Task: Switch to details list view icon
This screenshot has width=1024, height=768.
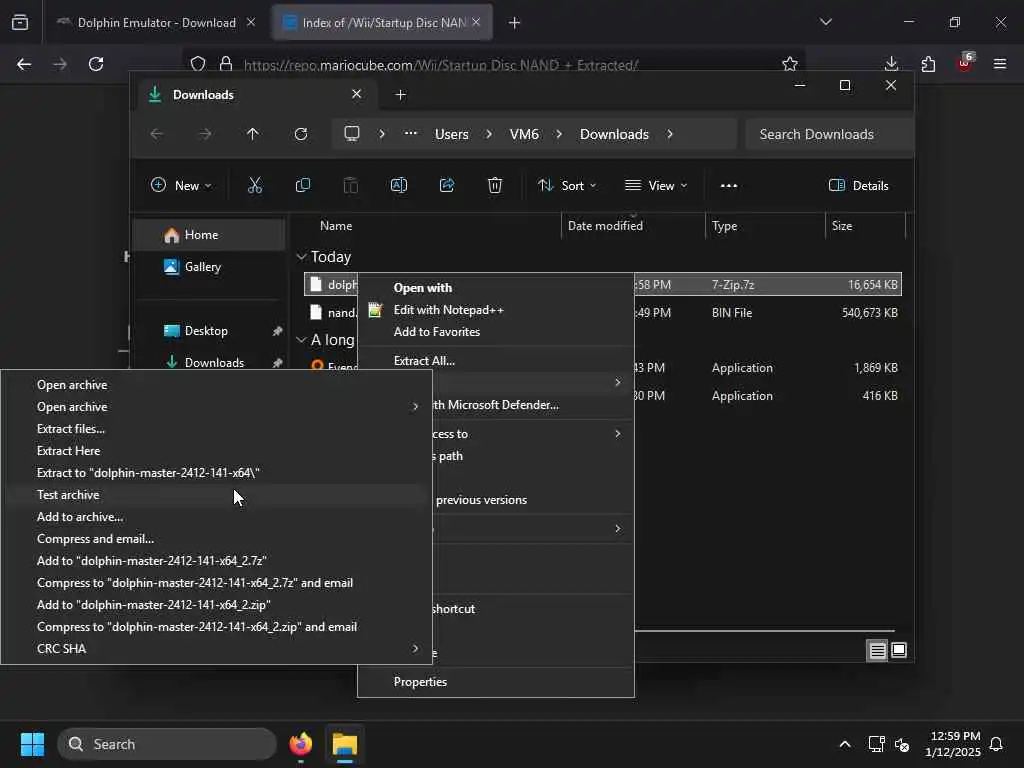Action: coord(877,650)
